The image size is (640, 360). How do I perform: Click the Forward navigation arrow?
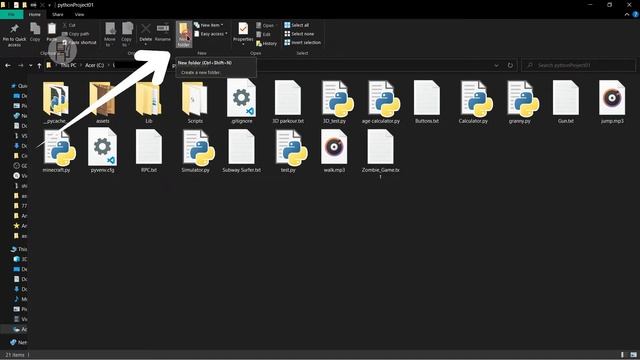[20, 65]
